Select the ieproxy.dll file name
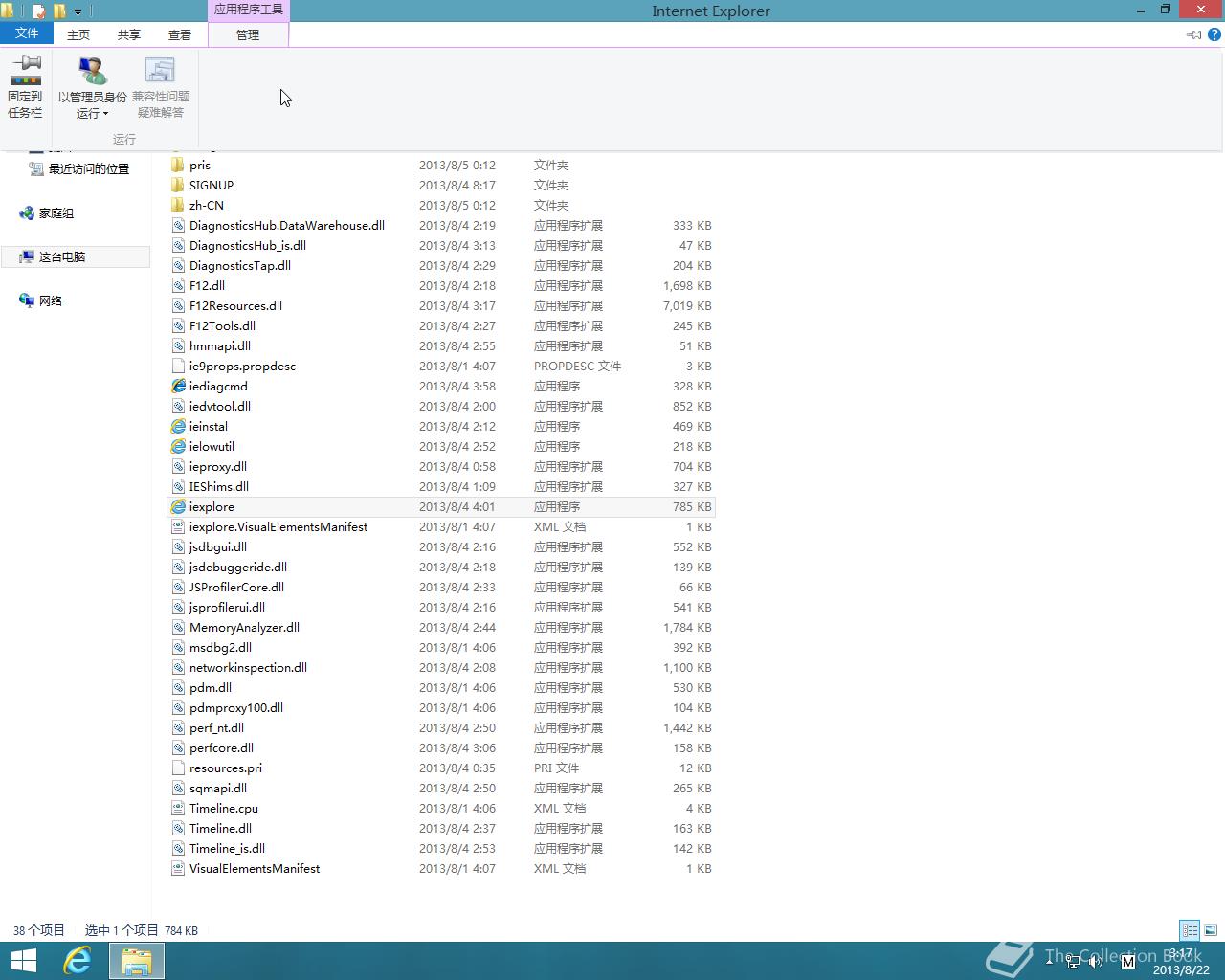1225x980 pixels. 218,467
